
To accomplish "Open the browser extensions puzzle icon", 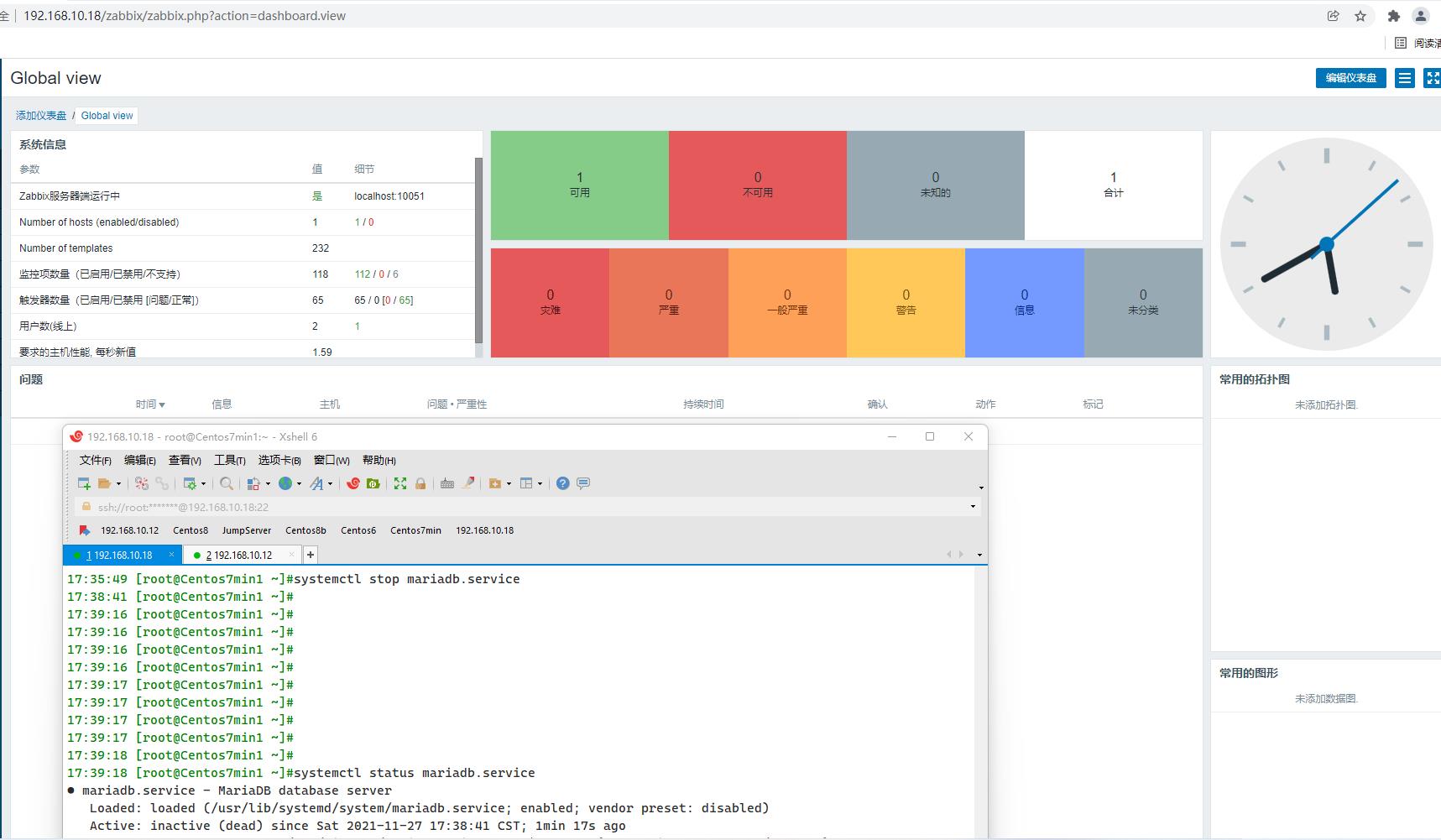I will point(1394,16).
